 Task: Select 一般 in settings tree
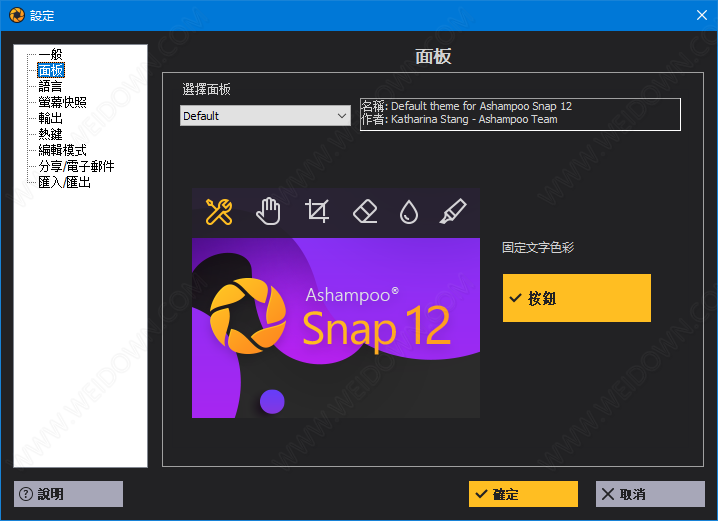tap(50, 54)
